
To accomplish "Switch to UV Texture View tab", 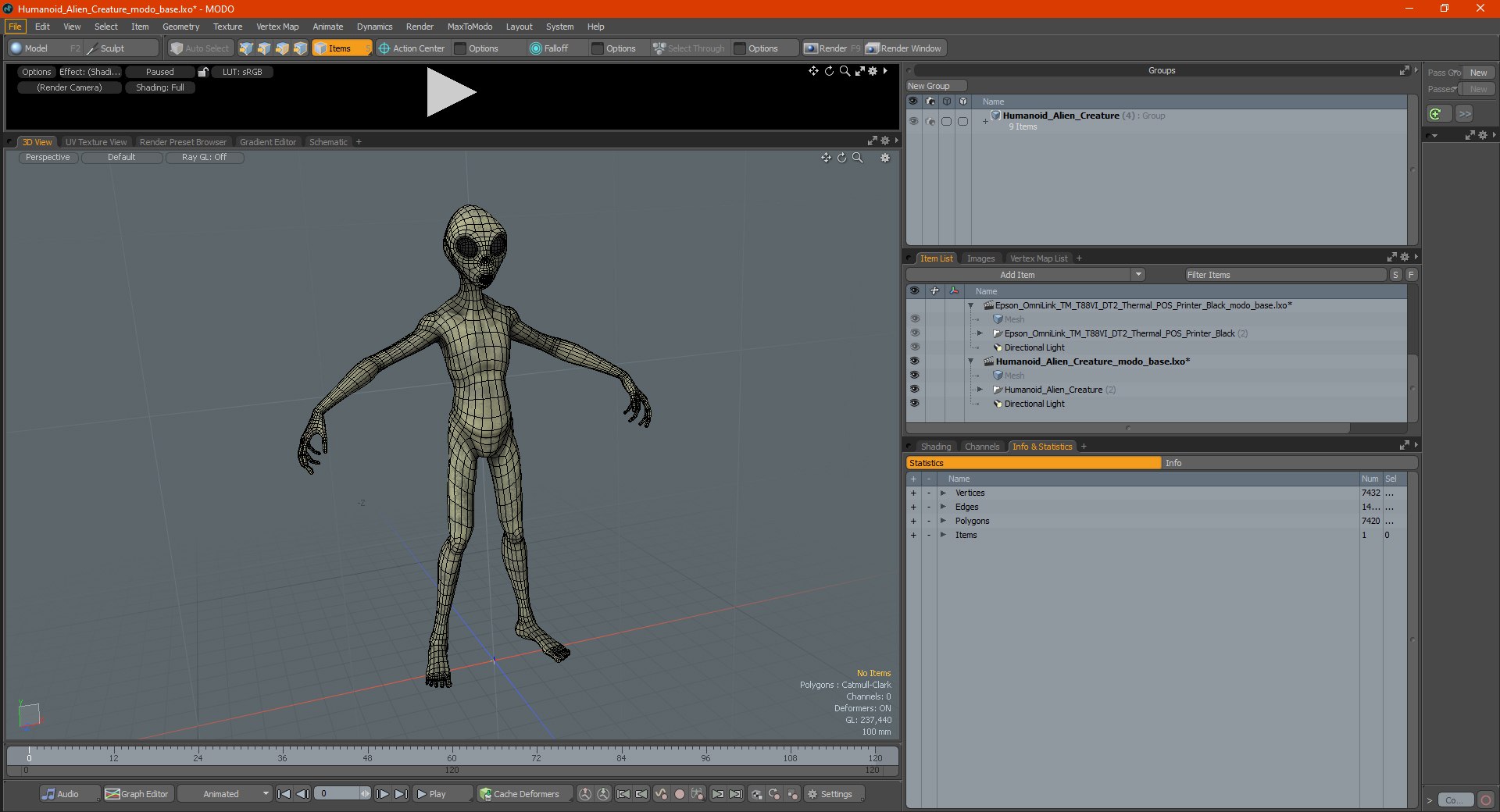I will (x=96, y=142).
